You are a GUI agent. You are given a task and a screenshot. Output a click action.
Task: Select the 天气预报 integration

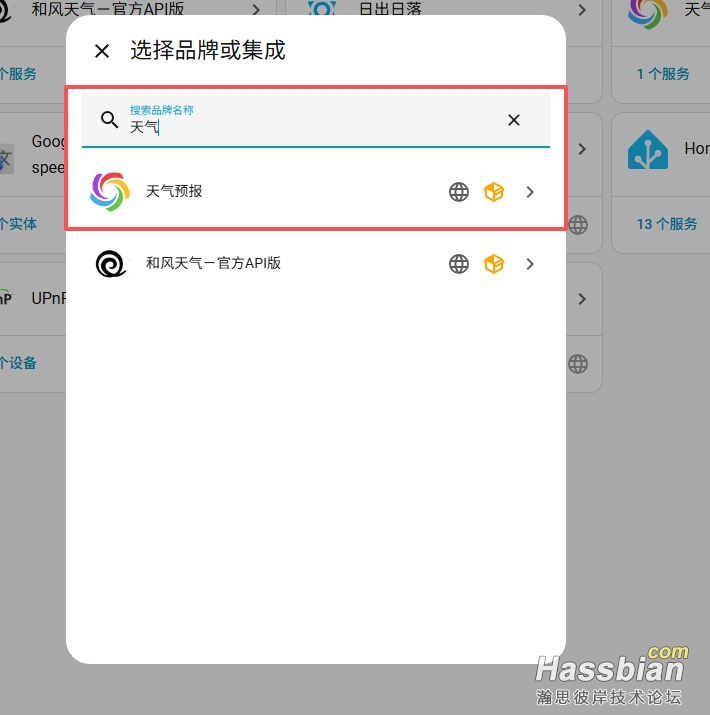316,192
